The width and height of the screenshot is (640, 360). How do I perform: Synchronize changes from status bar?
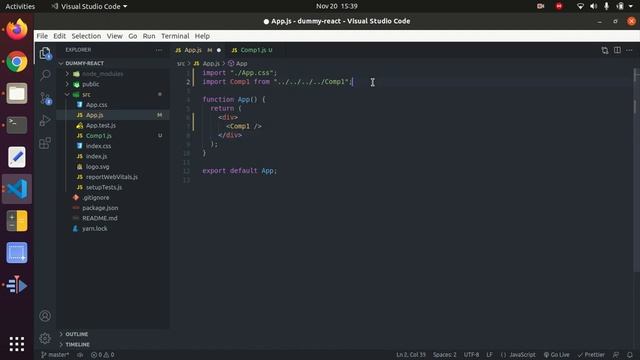(x=80, y=355)
